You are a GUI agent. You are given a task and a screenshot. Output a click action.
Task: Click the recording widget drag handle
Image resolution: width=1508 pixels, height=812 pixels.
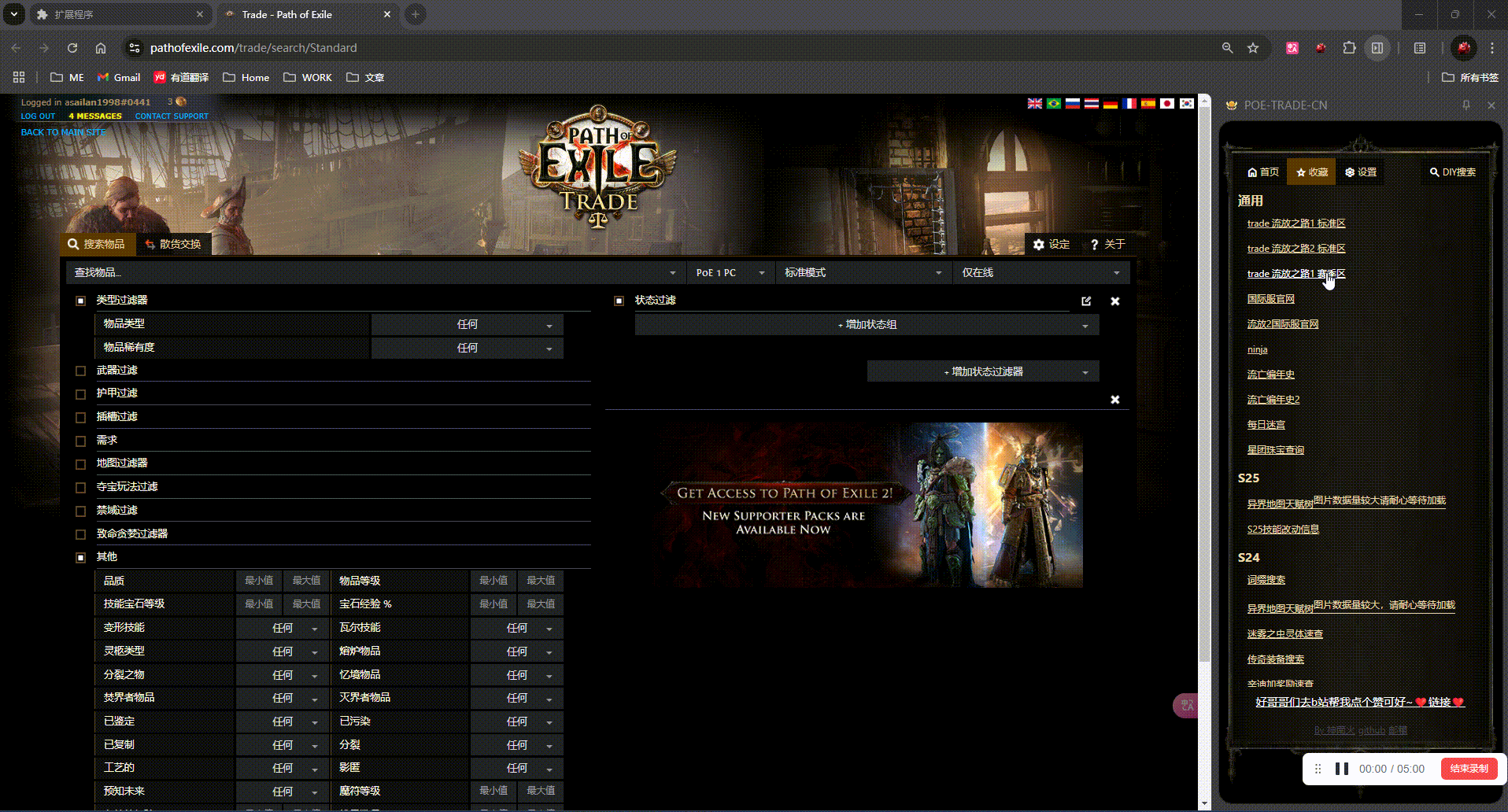pos(1318,769)
